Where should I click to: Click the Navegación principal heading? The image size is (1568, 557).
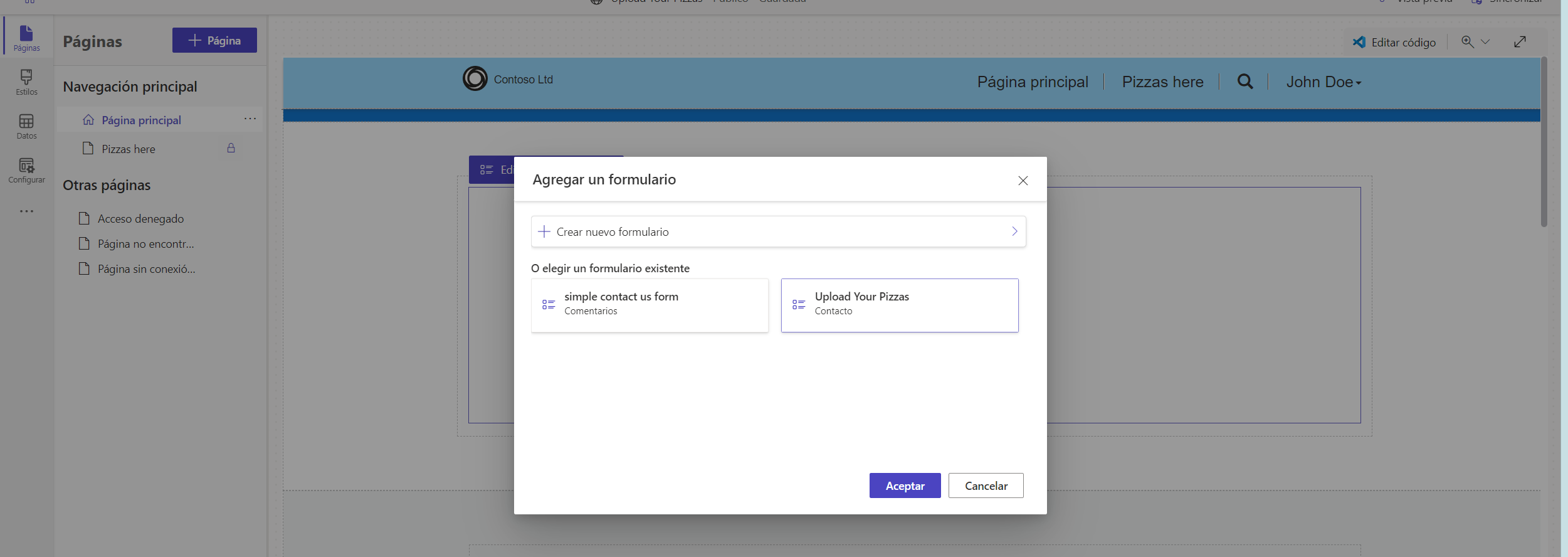[x=130, y=87]
